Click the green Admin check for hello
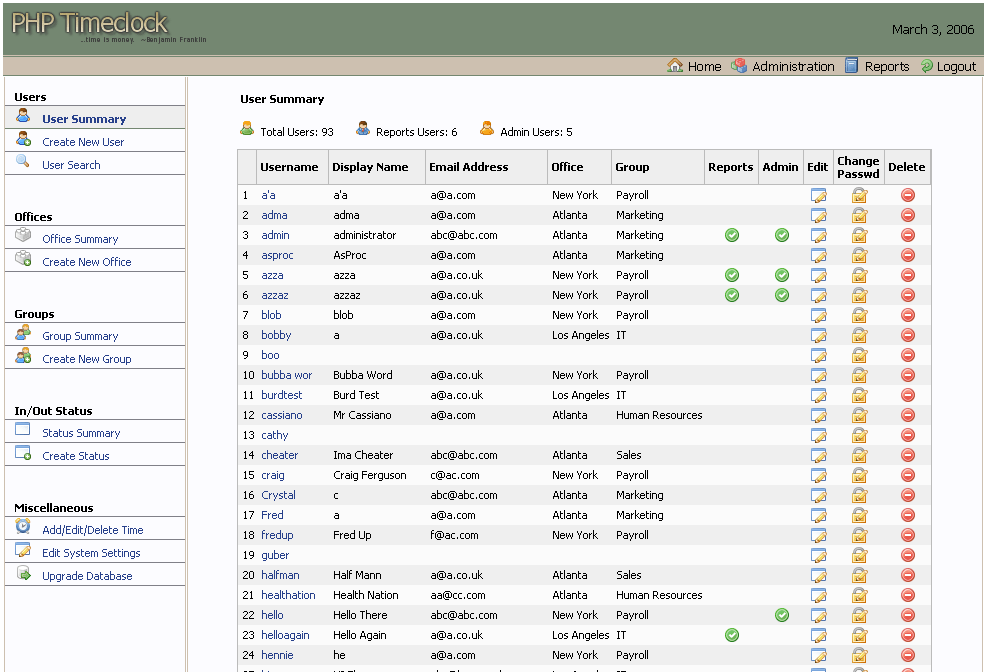Image resolution: width=987 pixels, height=672 pixels. pyautogui.click(x=781, y=615)
